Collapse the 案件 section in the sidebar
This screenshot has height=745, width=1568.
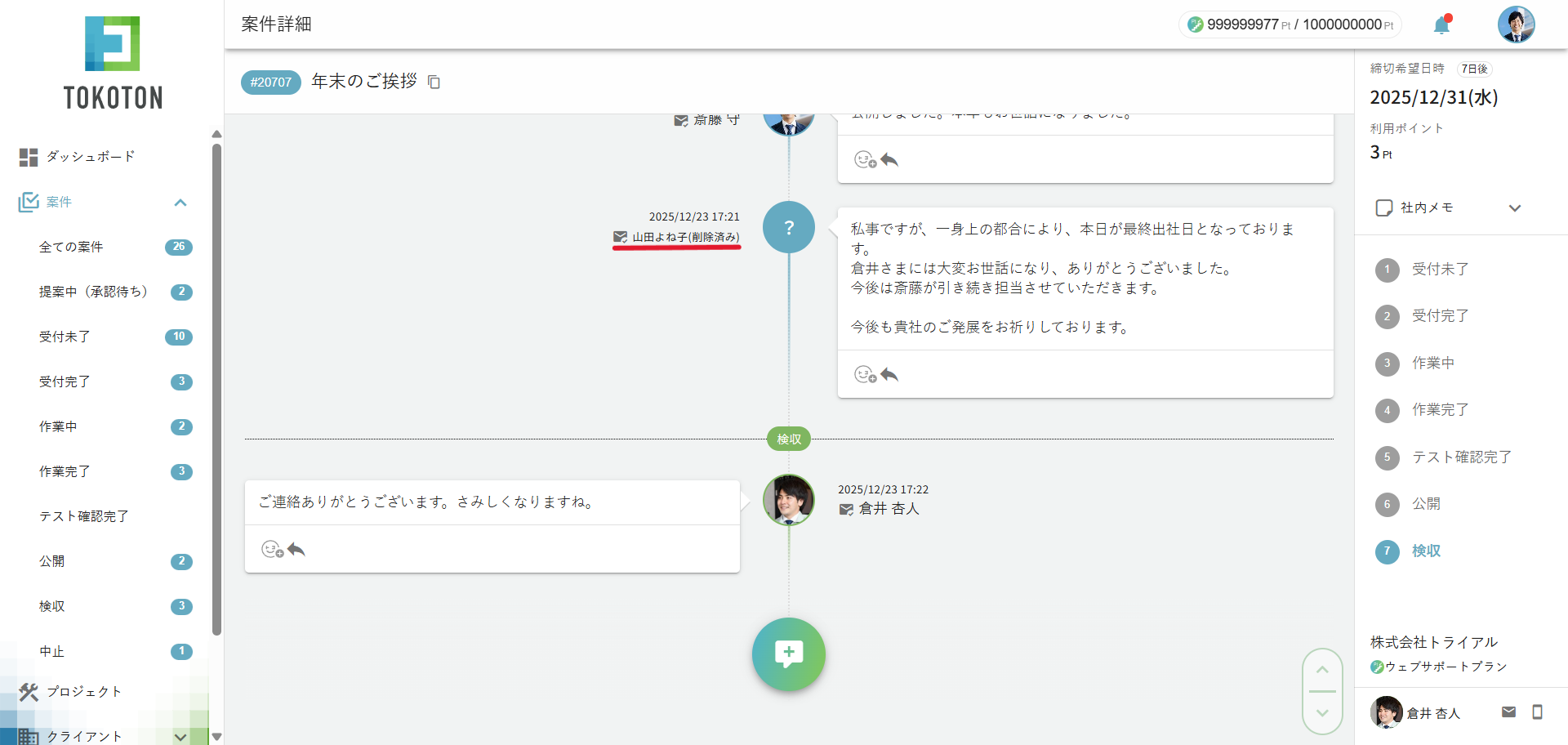(180, 203)
